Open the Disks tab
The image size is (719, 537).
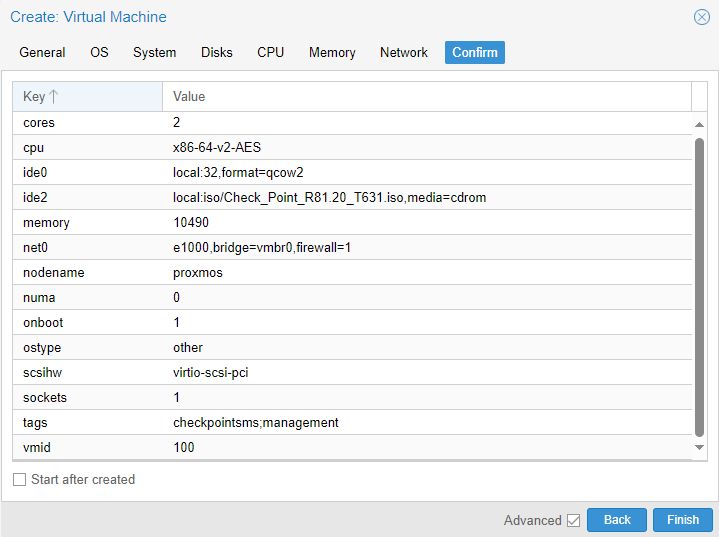pos(216,53)
